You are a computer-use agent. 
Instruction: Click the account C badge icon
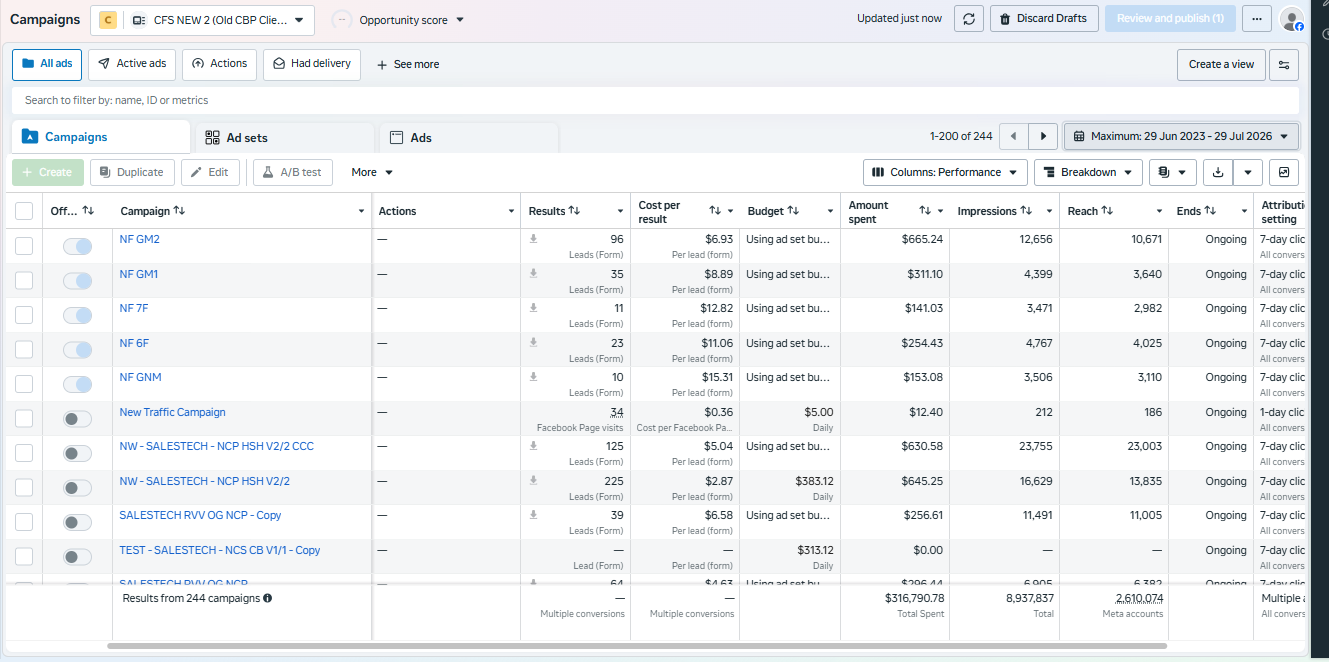click(x=108, y=20)
